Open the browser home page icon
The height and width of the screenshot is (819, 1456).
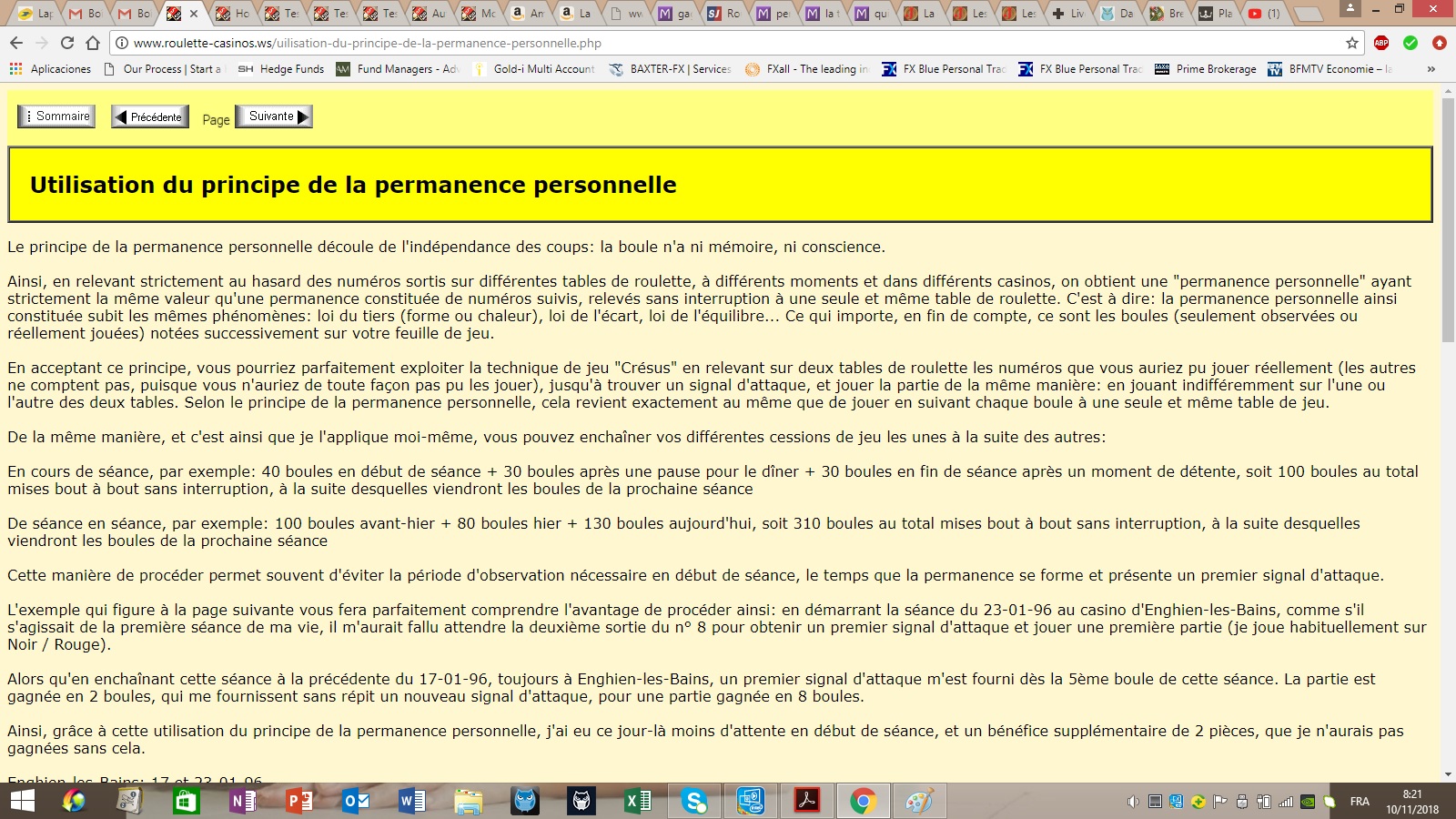click(x=93, y=43)
